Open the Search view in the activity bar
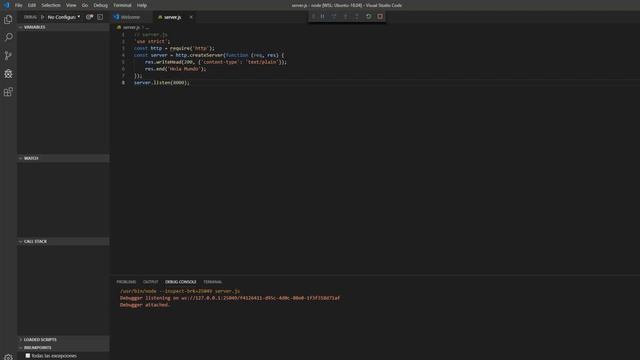 point(8,37)
